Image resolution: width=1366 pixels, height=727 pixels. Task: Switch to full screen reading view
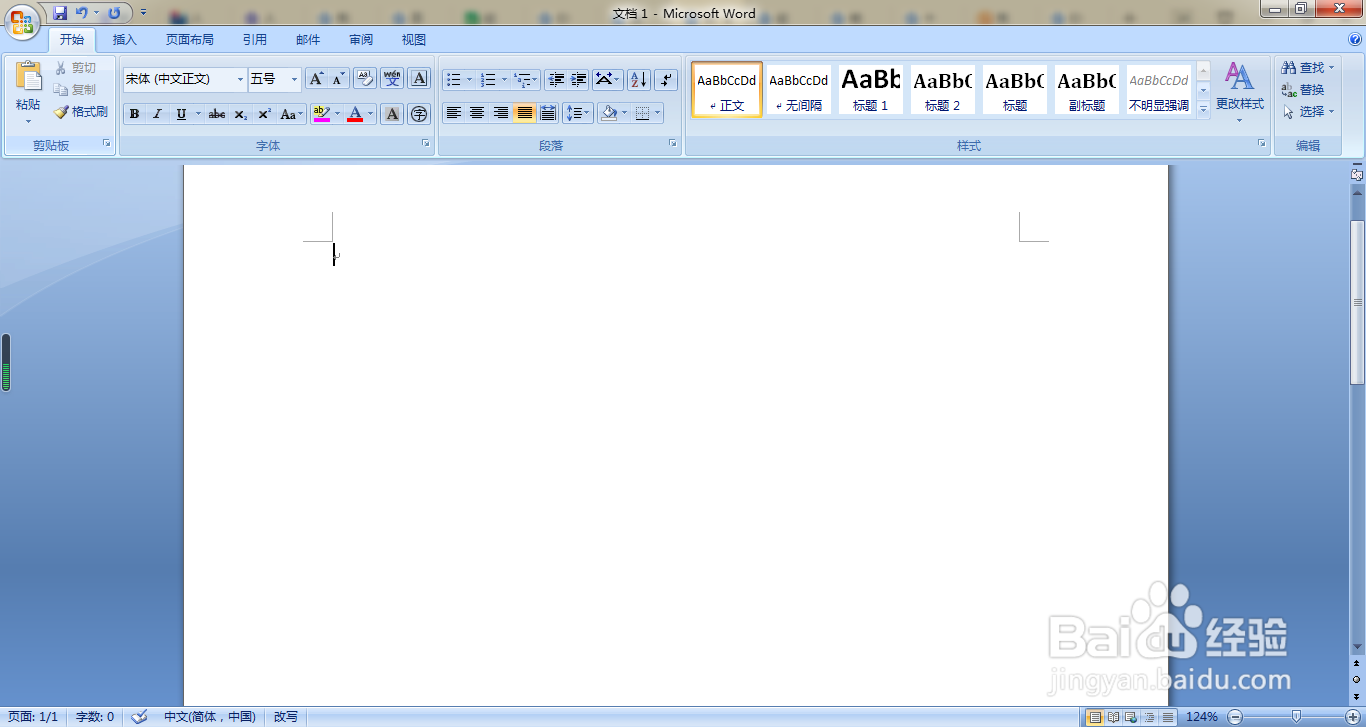pyautogui.click(x=1113, y=717)
